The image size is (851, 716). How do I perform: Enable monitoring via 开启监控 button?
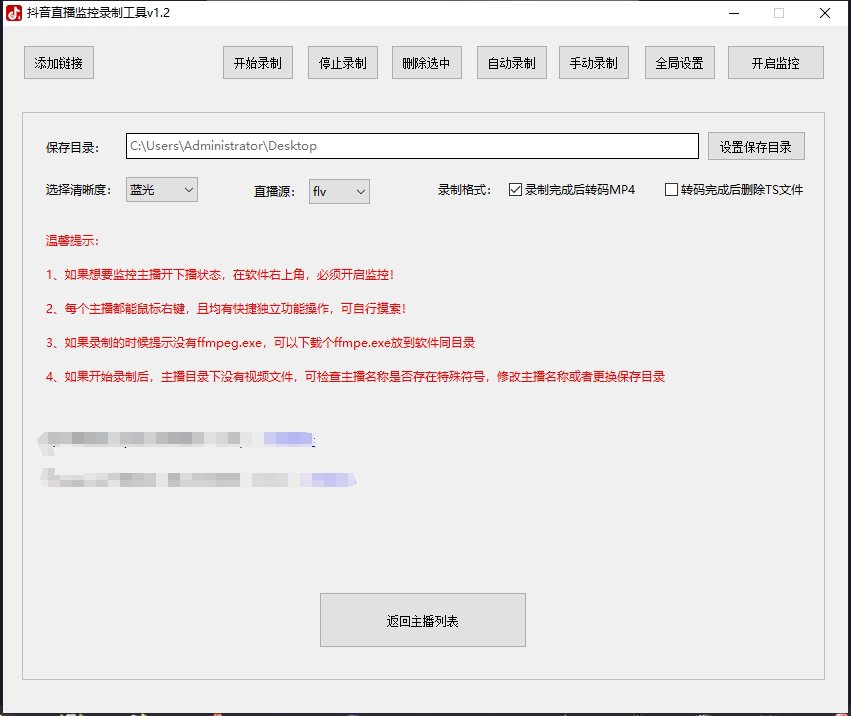pyautogui.click(x=775, y=63)
